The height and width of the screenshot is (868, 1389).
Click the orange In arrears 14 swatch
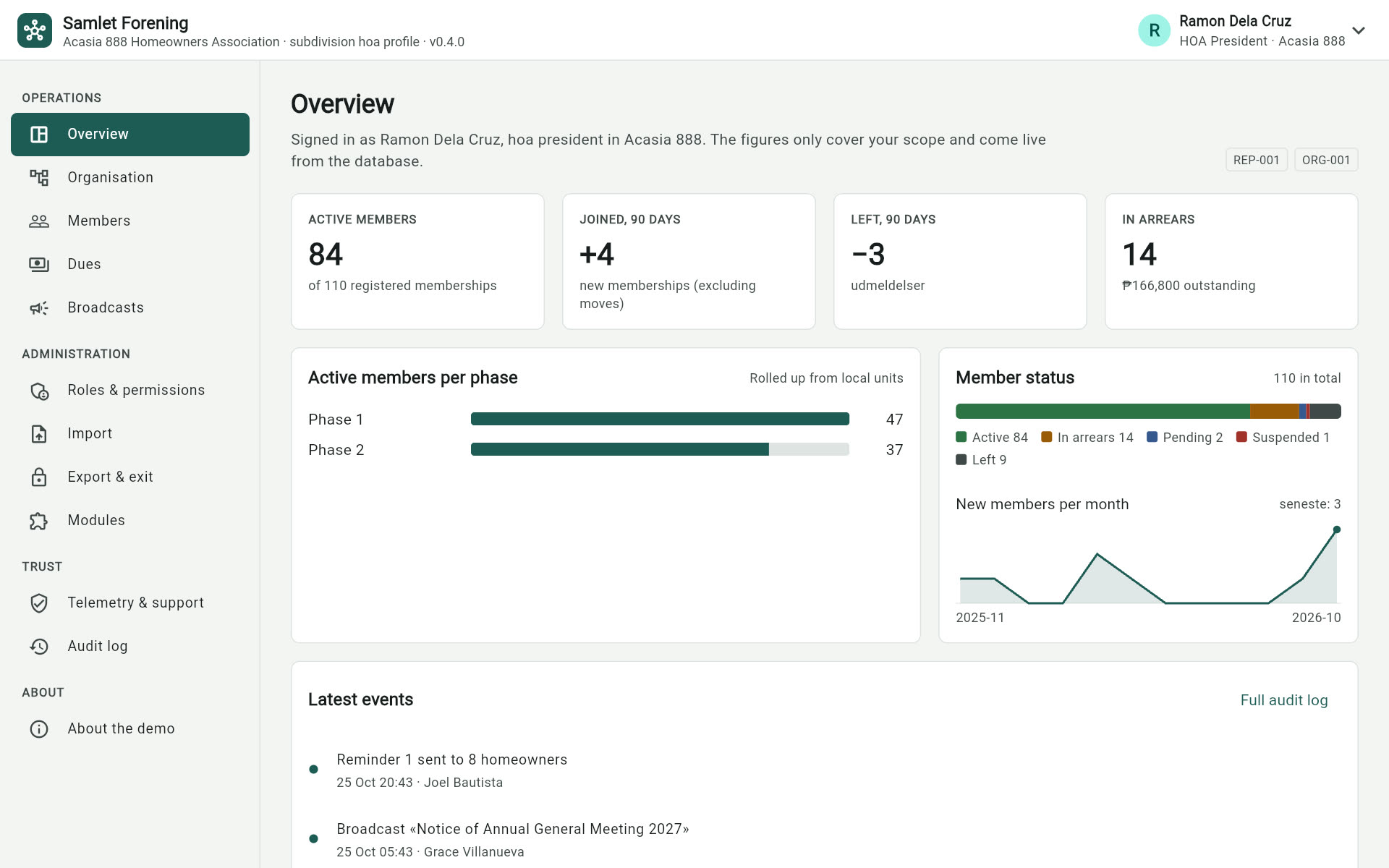[x=1046, y=437]
